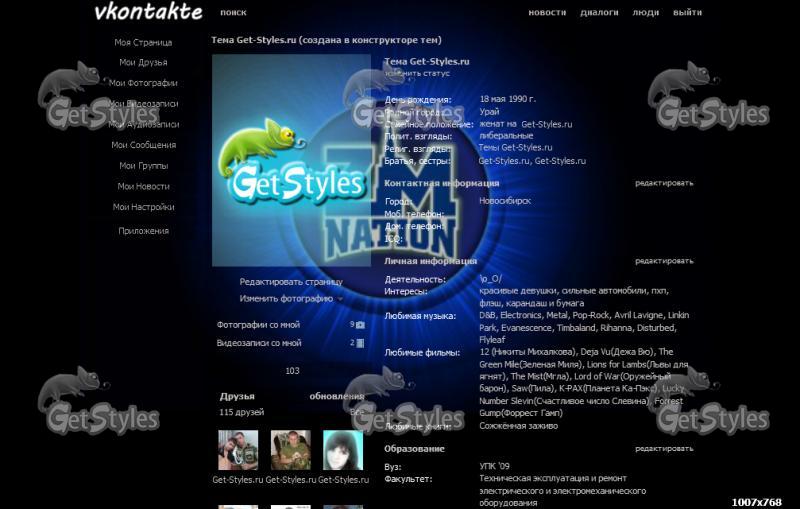800x509 pixels.
Task: Click the film icon beside video count
Action: pyautogui.click(x=360, y=343)
